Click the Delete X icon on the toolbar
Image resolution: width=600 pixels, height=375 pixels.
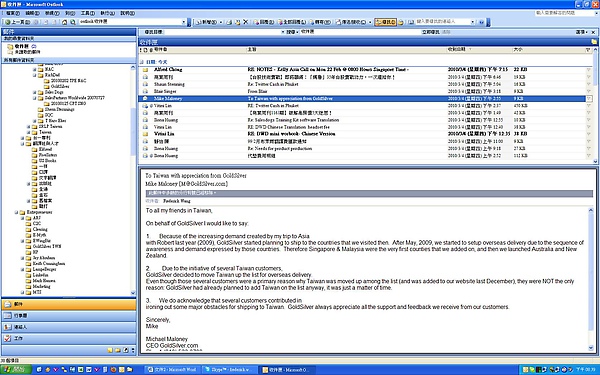pyautogui.click(x=246, y=22)
